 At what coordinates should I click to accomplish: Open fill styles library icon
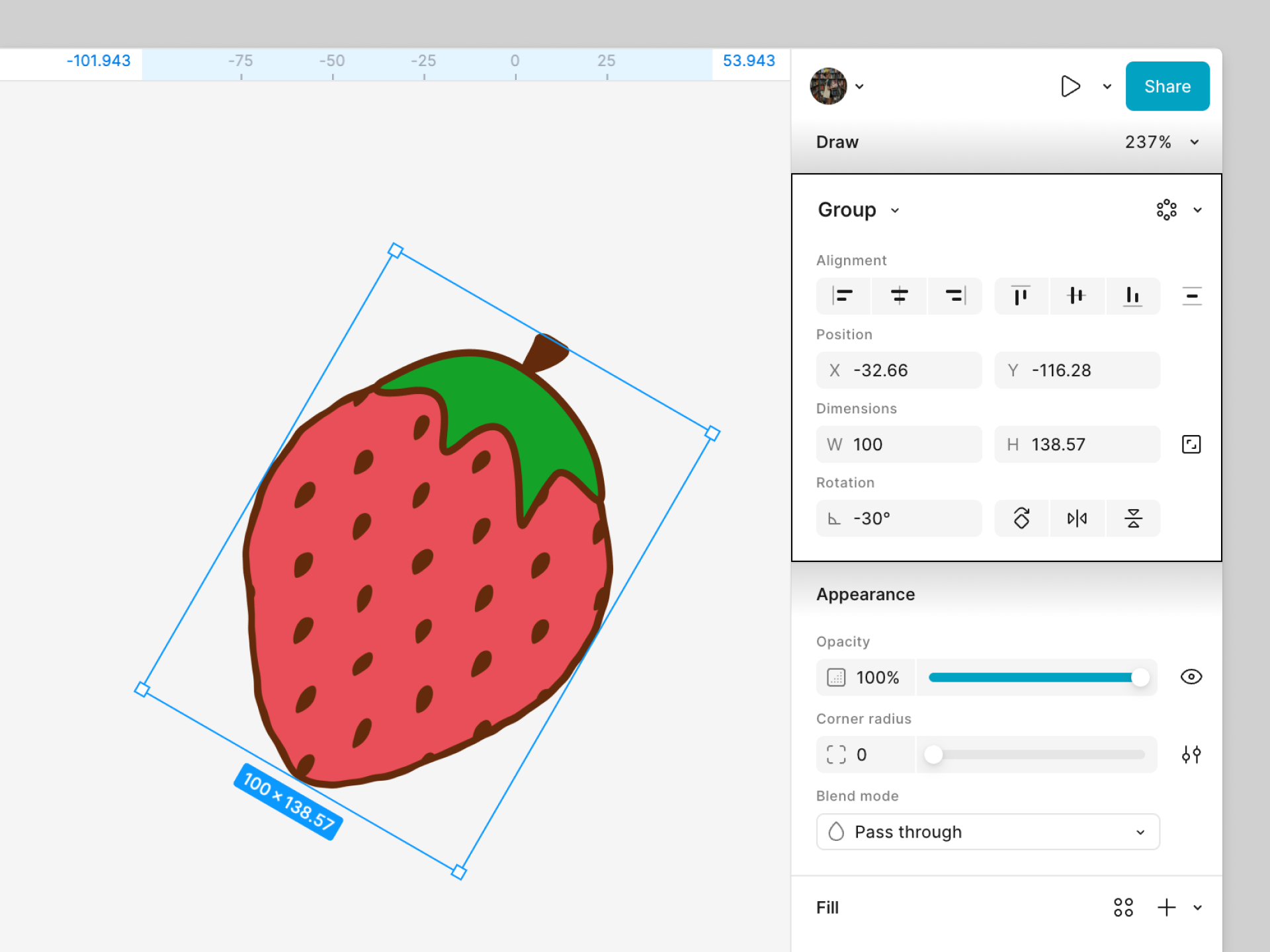pos(1123,908)
